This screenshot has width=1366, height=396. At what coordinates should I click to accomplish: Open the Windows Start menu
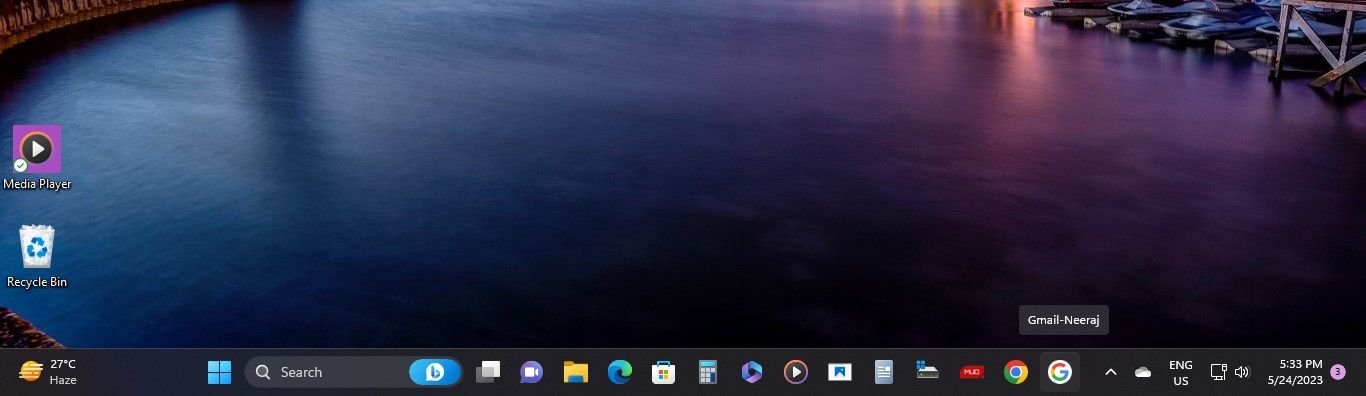[219, 372]
